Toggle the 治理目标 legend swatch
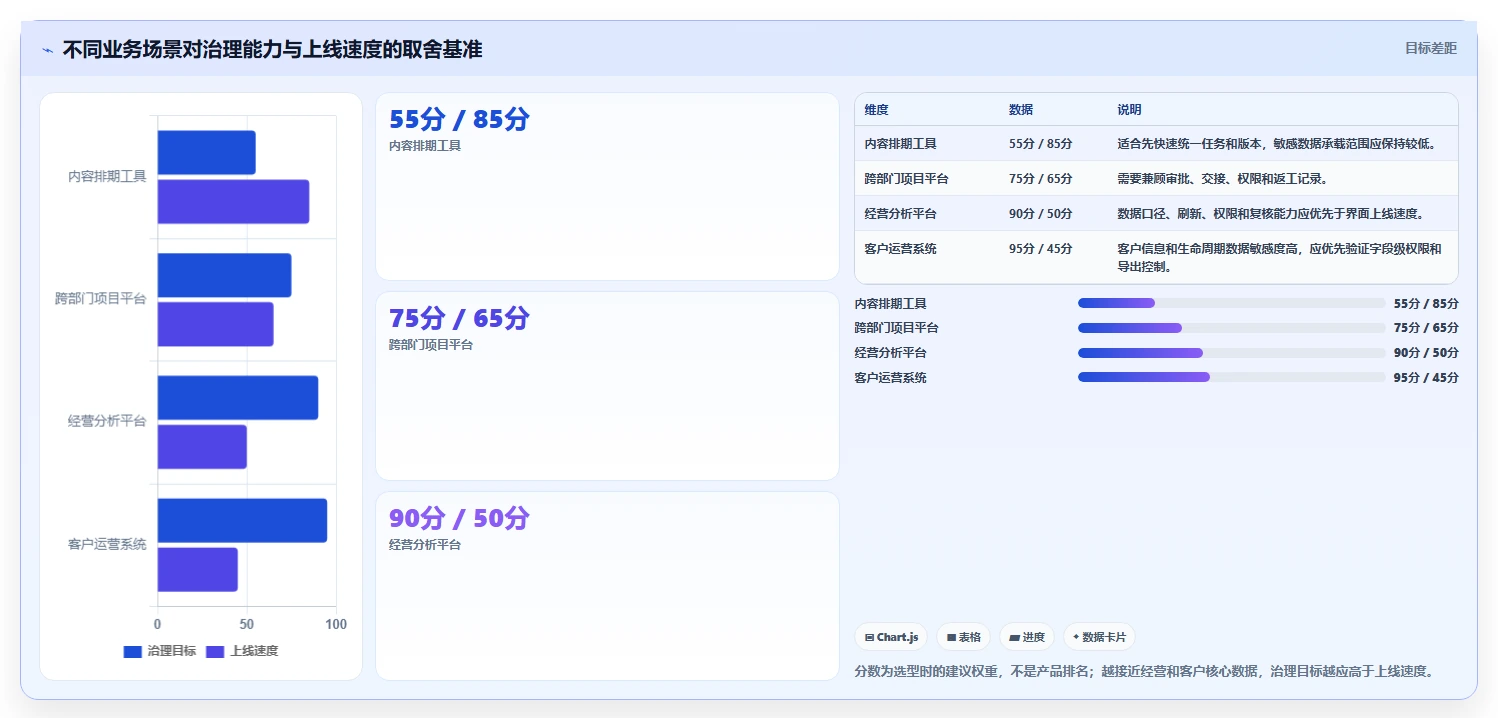Screen dimensions: 1498x718 (133, 651)
